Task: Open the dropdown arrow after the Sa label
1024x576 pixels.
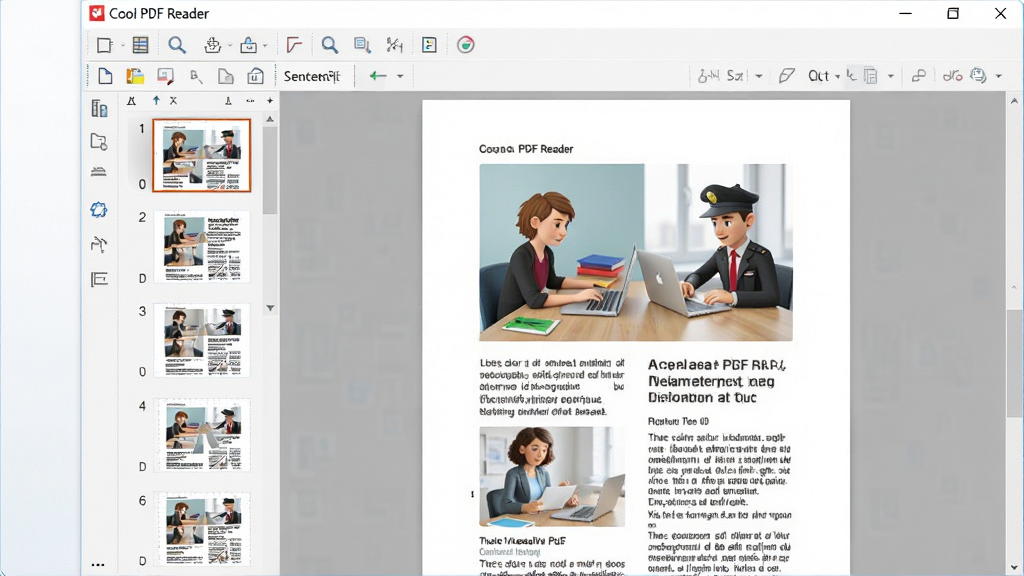Action: [x=759, y=76]
